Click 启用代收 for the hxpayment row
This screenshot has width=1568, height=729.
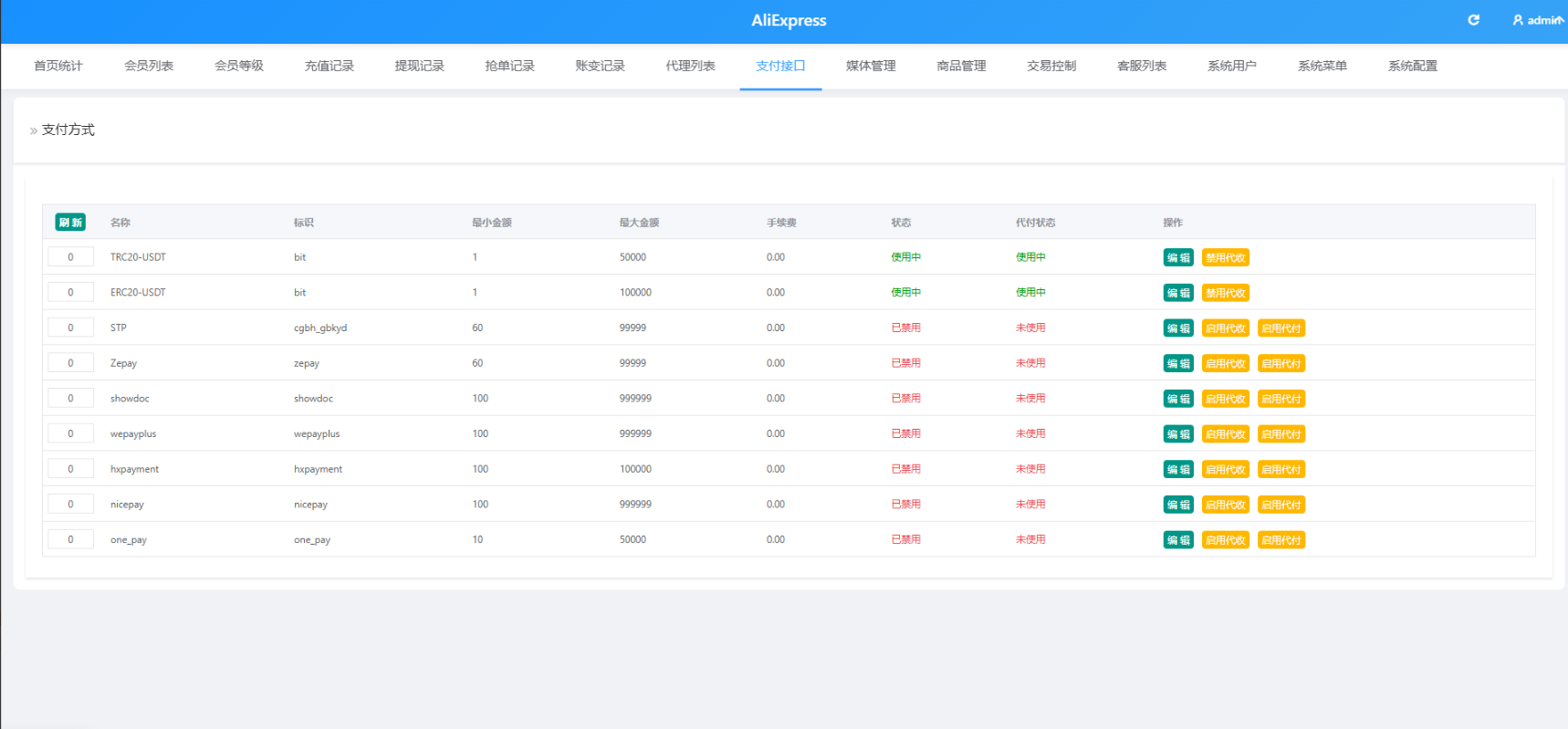coord(1226,469)
